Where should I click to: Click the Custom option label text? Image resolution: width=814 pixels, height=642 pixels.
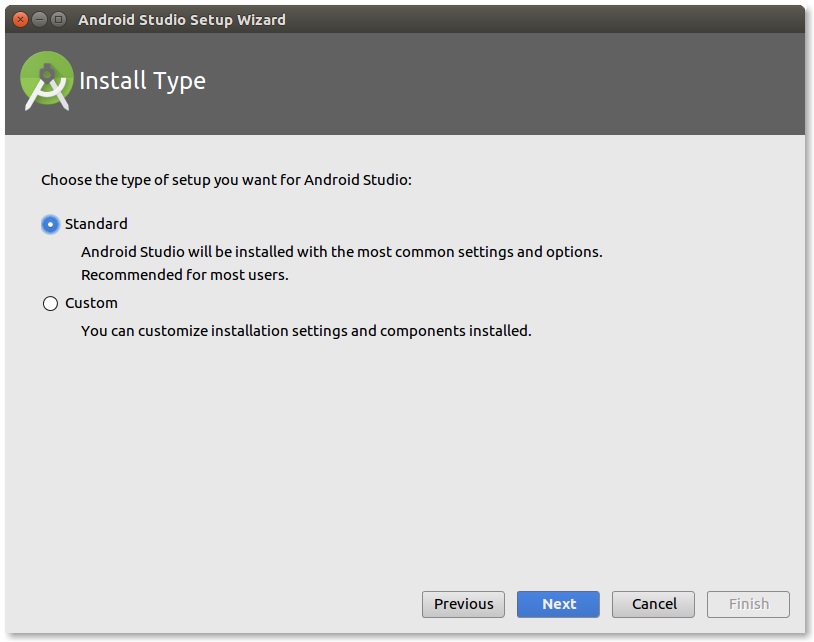(91, 303)
